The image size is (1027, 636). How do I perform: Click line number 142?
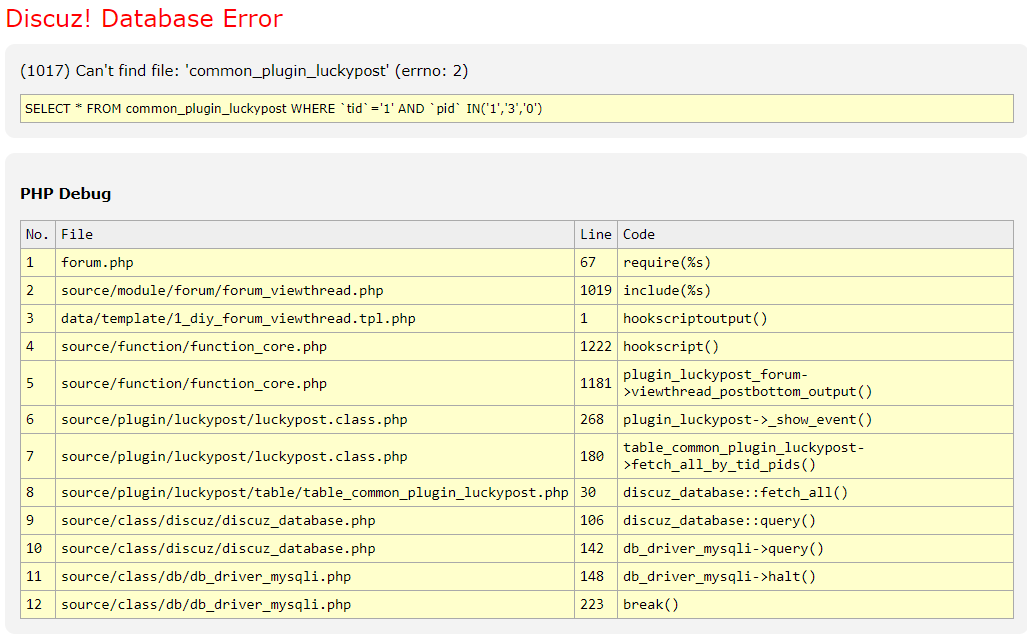click(x=595, y=549)
